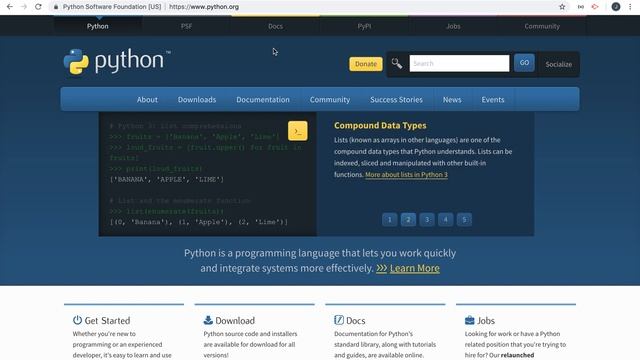Open the Success Stories navigation menu

(x=396, y=100)
